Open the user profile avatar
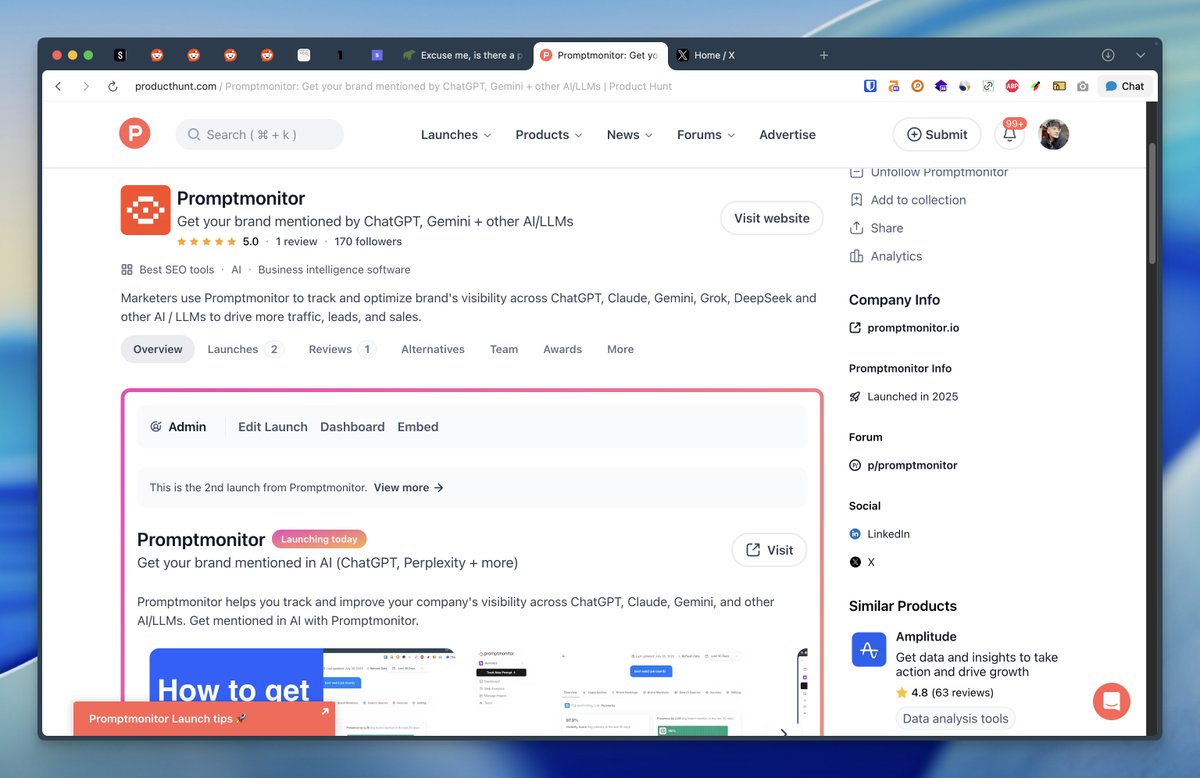Viewport: 1200px width, 778px height. click(x=1054, y=134)
